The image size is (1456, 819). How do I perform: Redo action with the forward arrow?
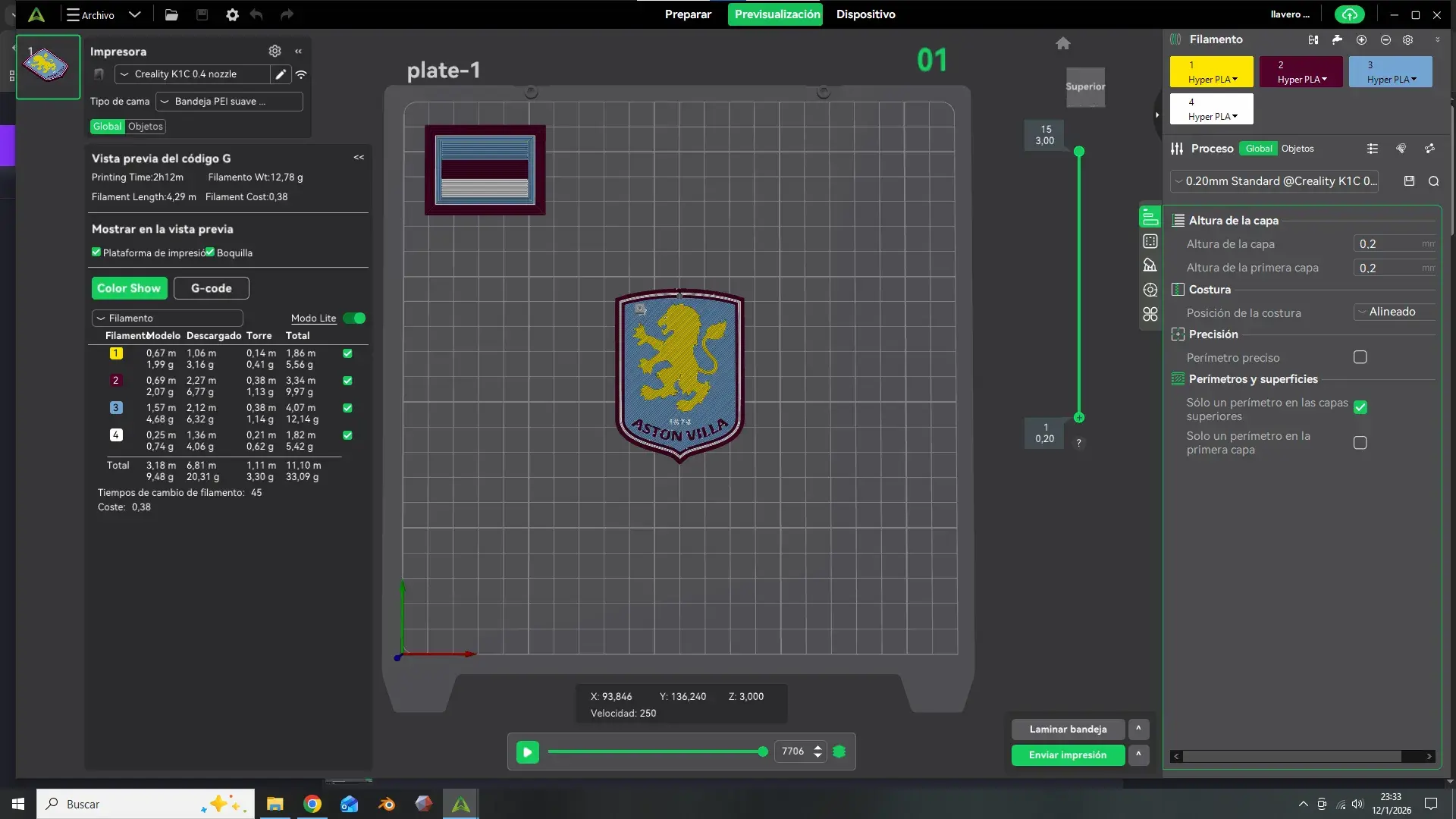coord(287,14)
